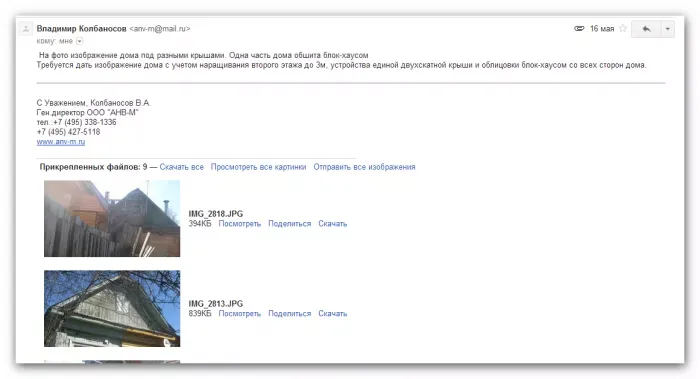The width and height of the screenshot is (700, 379).
Task: Click Поделиться for IMG_2818.JPG
Action: click(x=289, y=224)
